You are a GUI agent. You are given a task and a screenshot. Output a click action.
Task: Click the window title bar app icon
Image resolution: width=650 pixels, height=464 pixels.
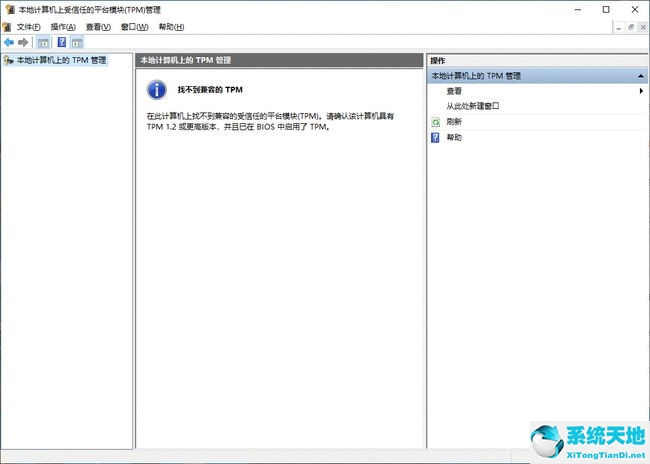tap(10, 9)
